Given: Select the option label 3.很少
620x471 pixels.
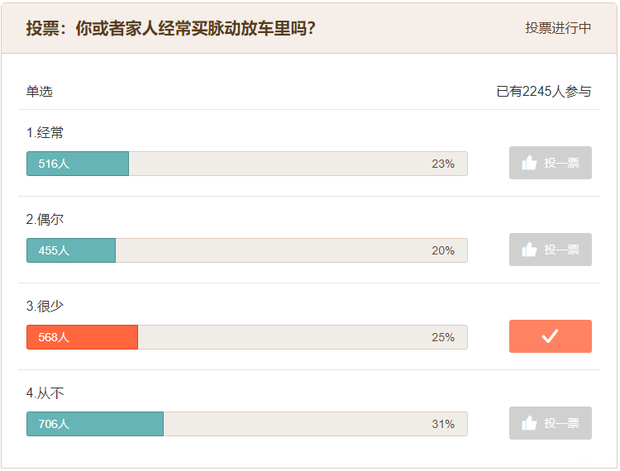Looking at the screenshot, I should tap(45, 306).
